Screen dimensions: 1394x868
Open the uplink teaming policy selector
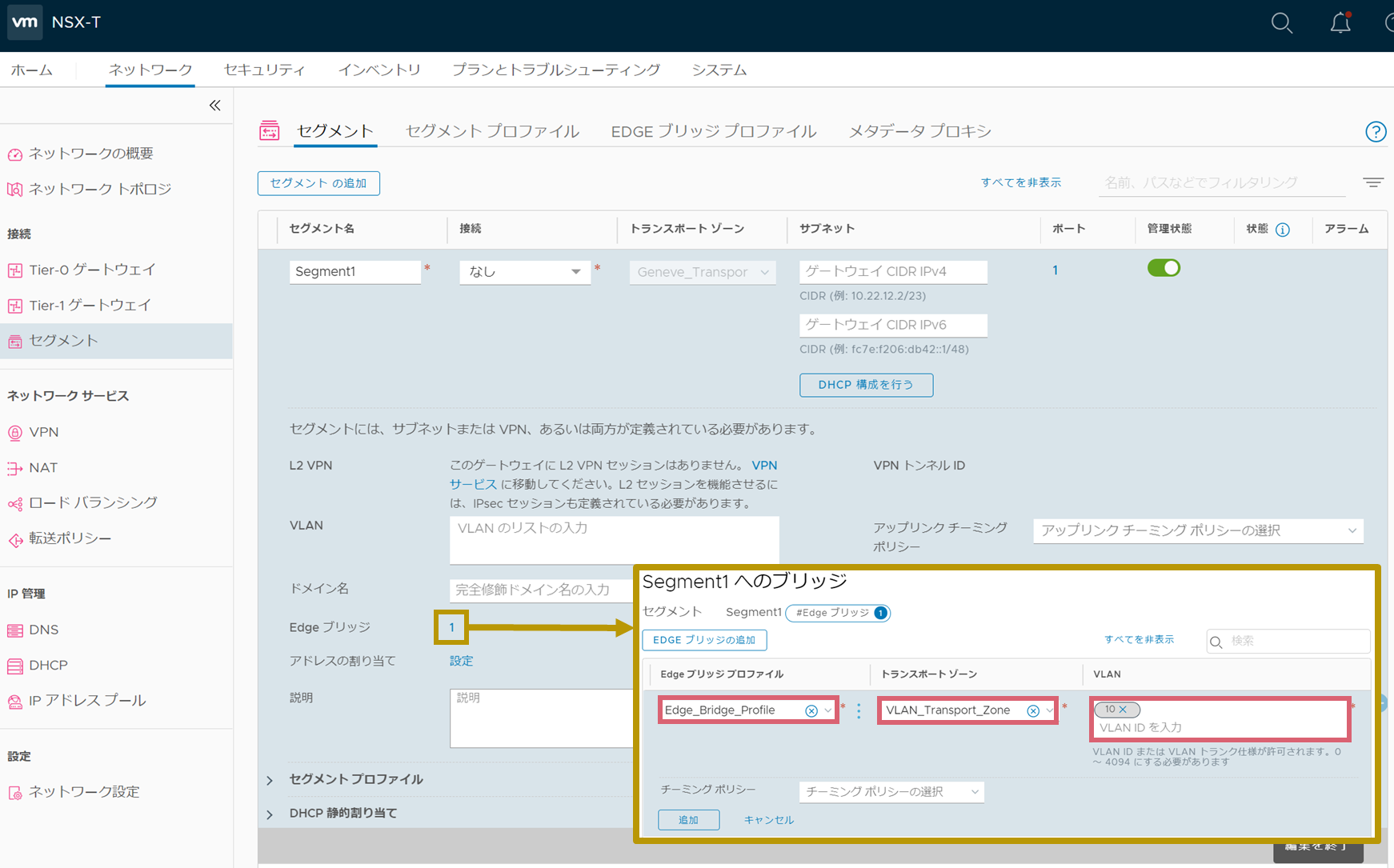1196,530
